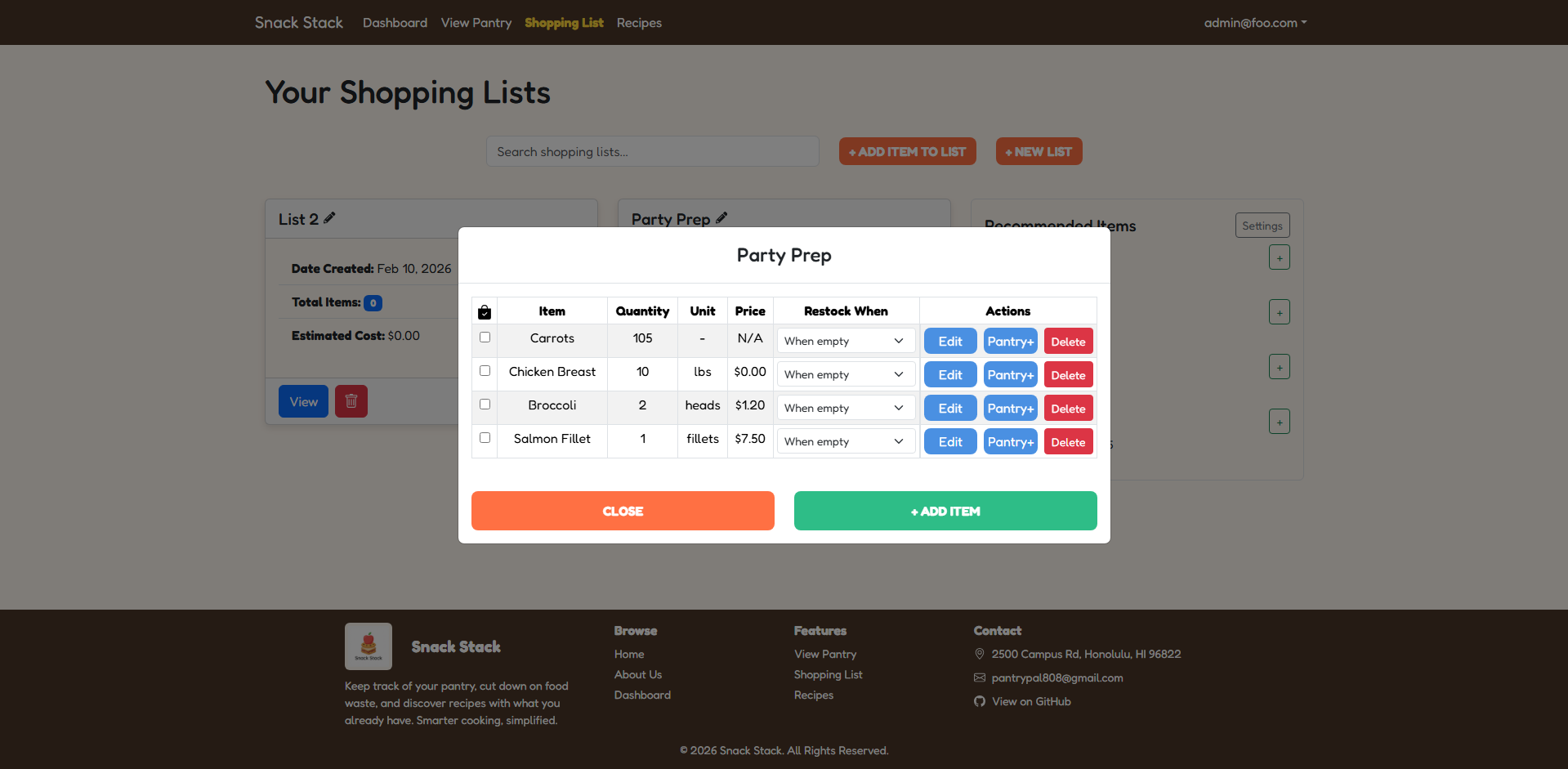This screenshot has height=769, width=1568.
Task: Click the pencil icon beside List 2
Action: pos(330,217)
